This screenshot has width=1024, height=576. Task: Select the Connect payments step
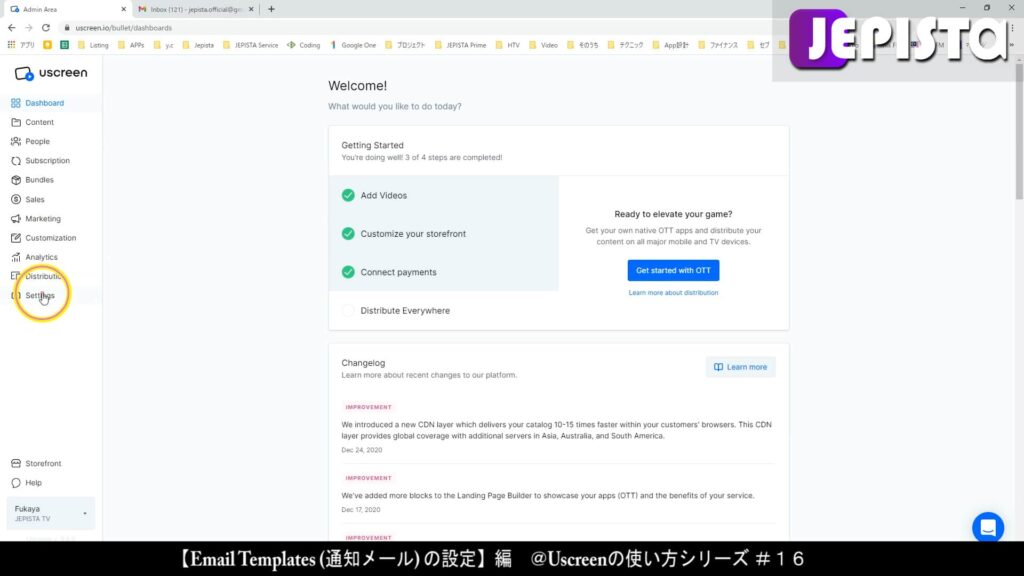(443, 272)
